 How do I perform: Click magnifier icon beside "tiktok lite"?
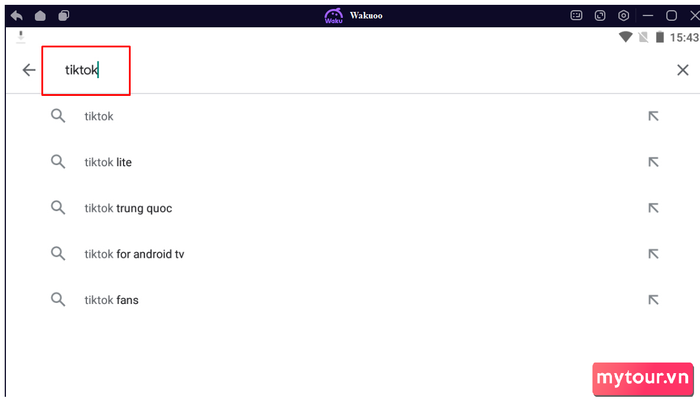pyautogui.click(x=58, y=162)
